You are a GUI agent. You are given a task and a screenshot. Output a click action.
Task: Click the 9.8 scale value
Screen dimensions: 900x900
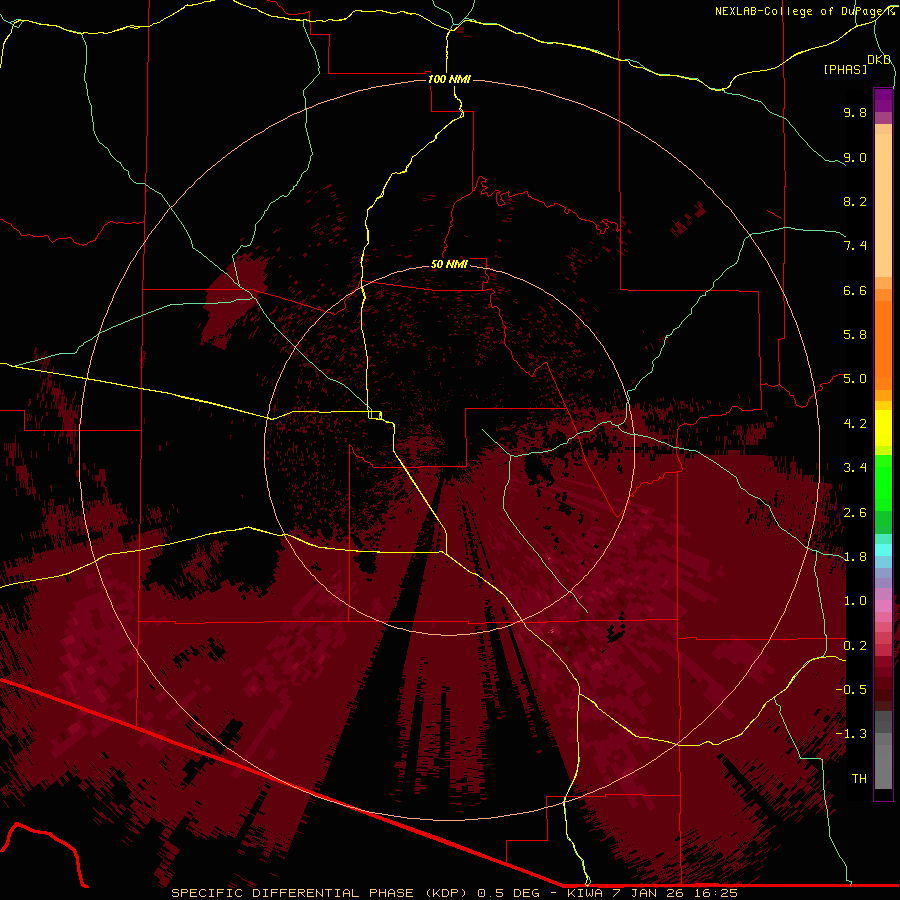[x=855, y=112]
